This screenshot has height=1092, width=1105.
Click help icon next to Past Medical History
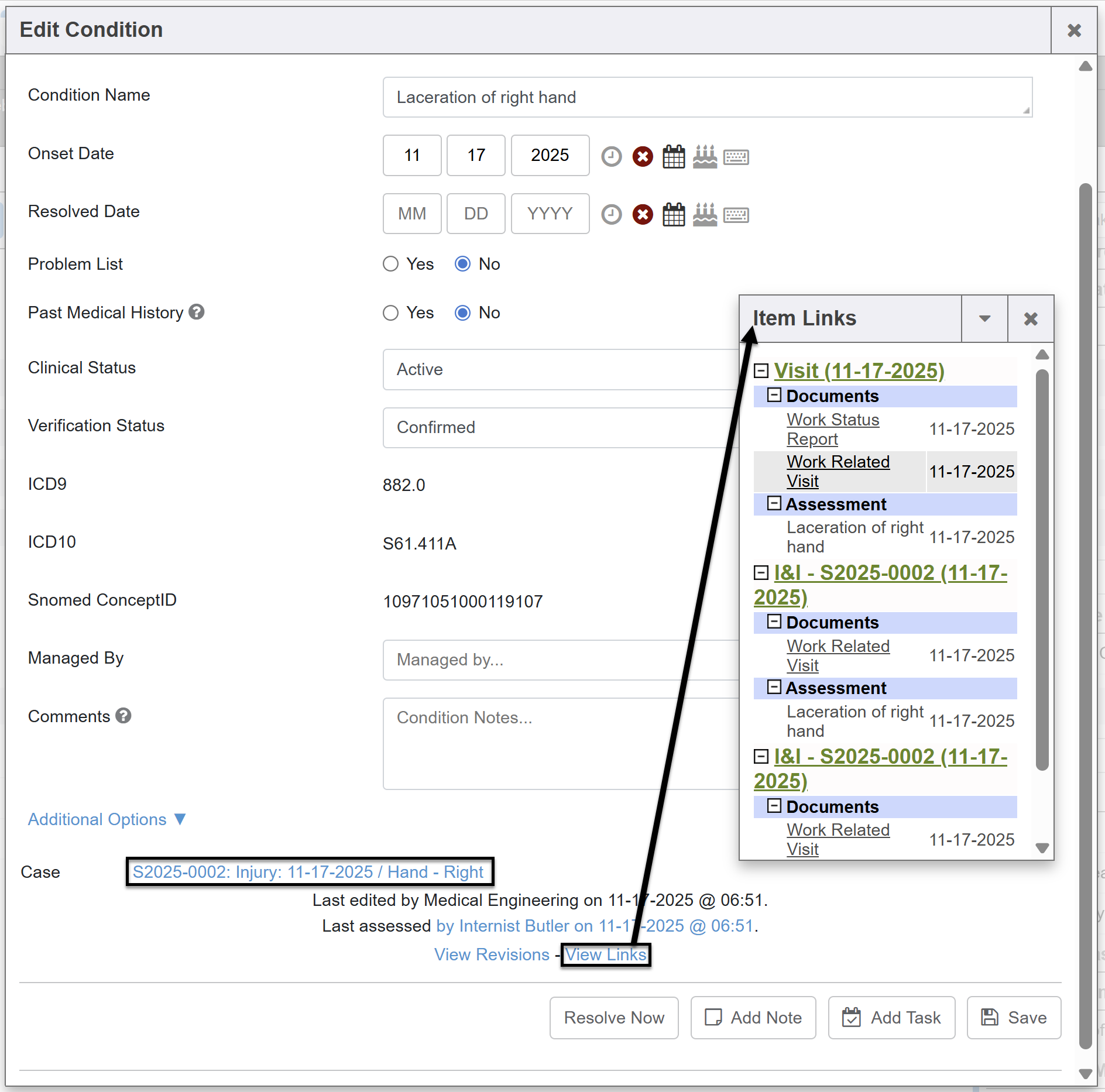[197, 312]
